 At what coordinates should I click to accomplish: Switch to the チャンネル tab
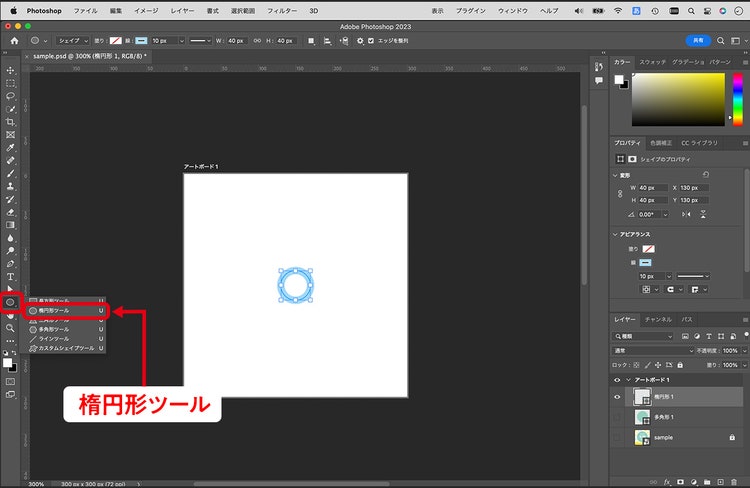[658, 319]
